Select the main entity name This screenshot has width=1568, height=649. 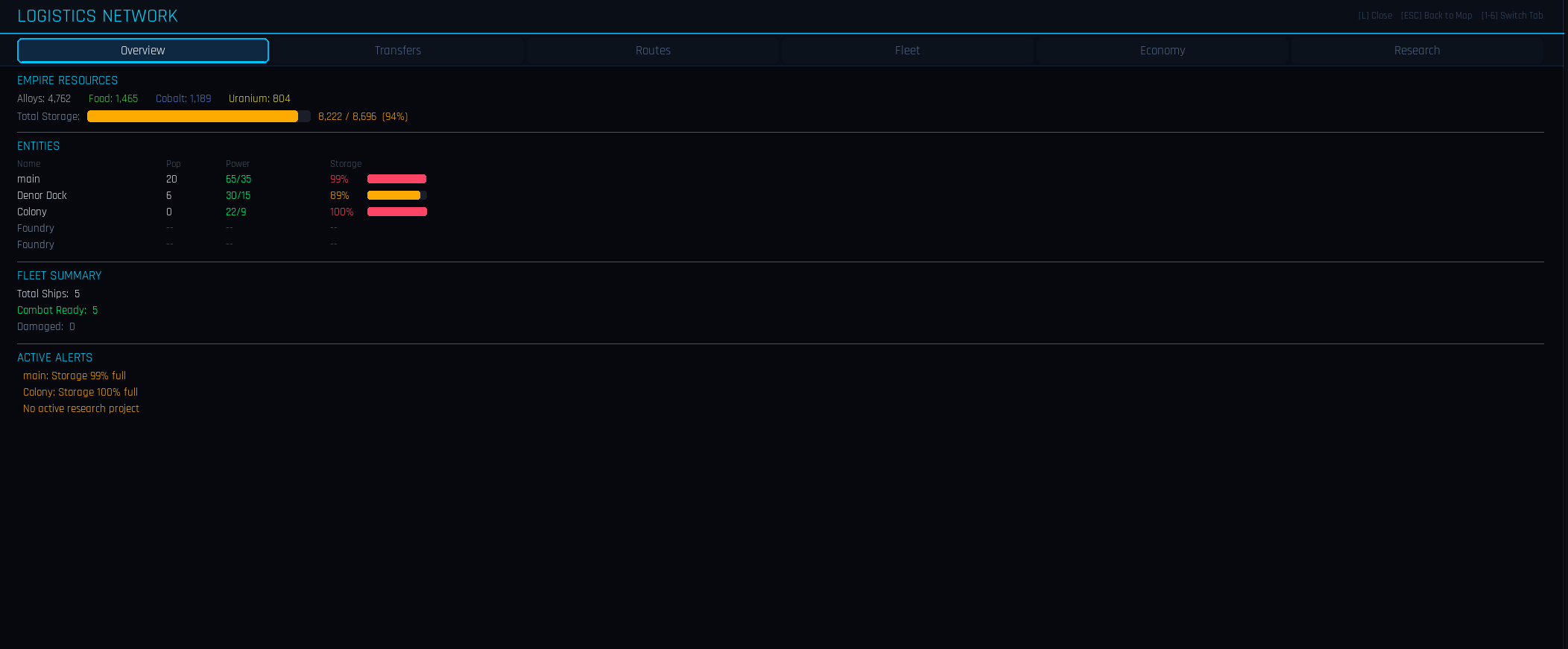(29, 179)
